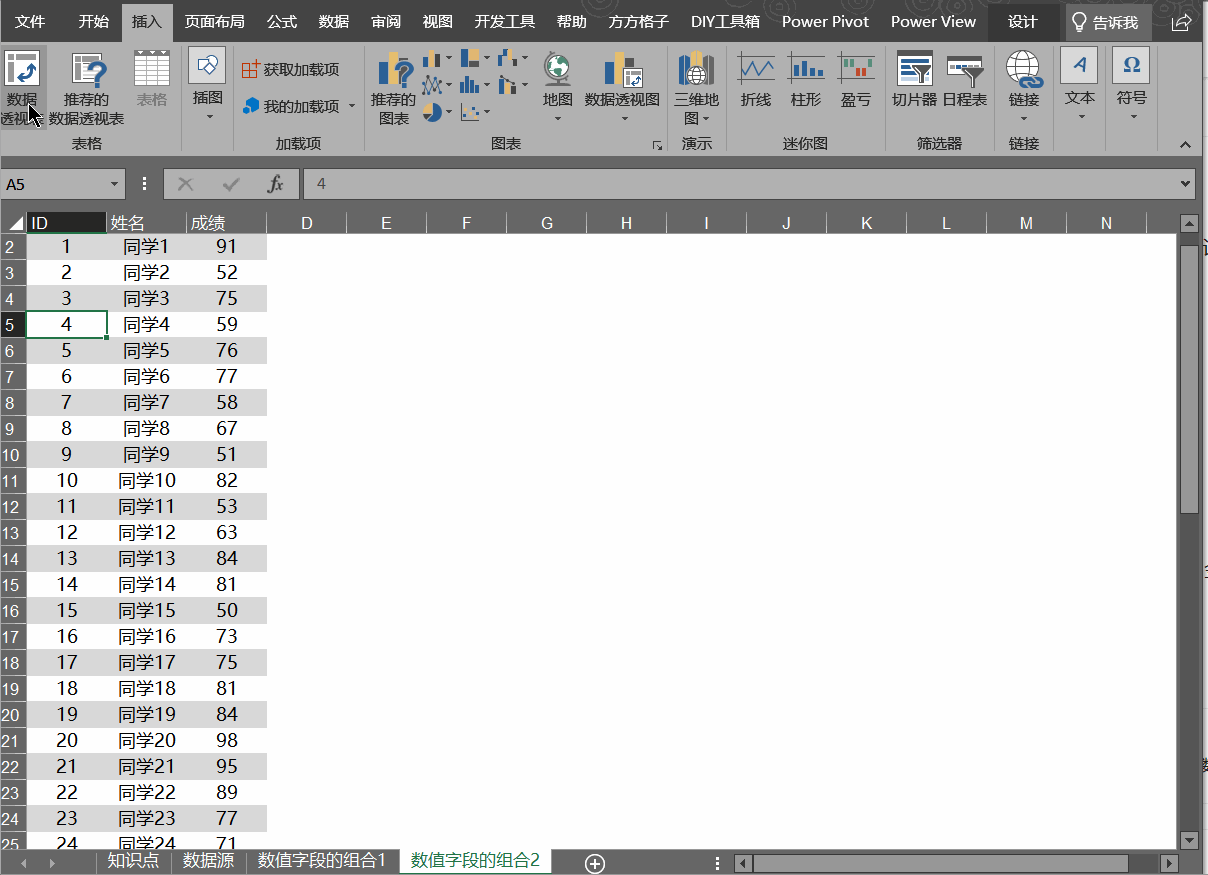
Task: Insert 盈亏 win/loss sparkline
Action: (x=856, y=80)
